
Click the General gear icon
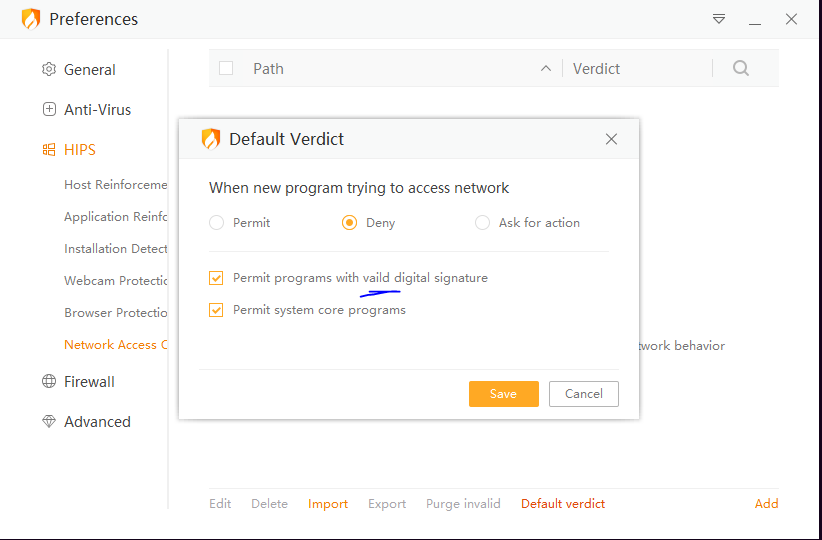point(49,70)
